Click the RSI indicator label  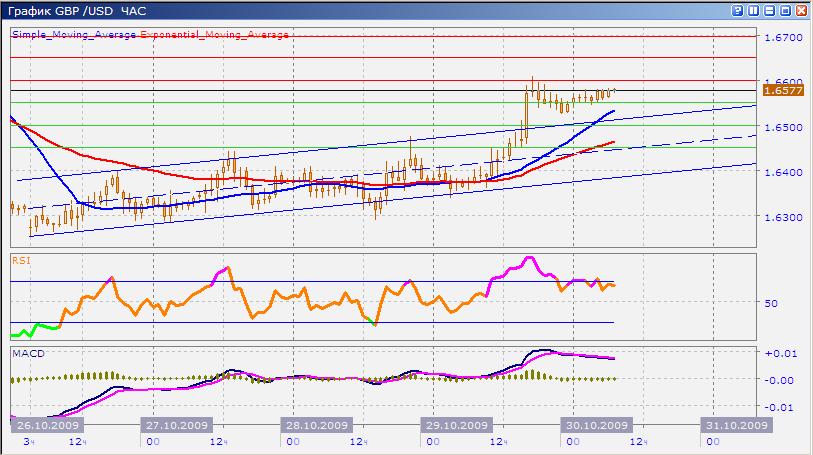[21, 261]
